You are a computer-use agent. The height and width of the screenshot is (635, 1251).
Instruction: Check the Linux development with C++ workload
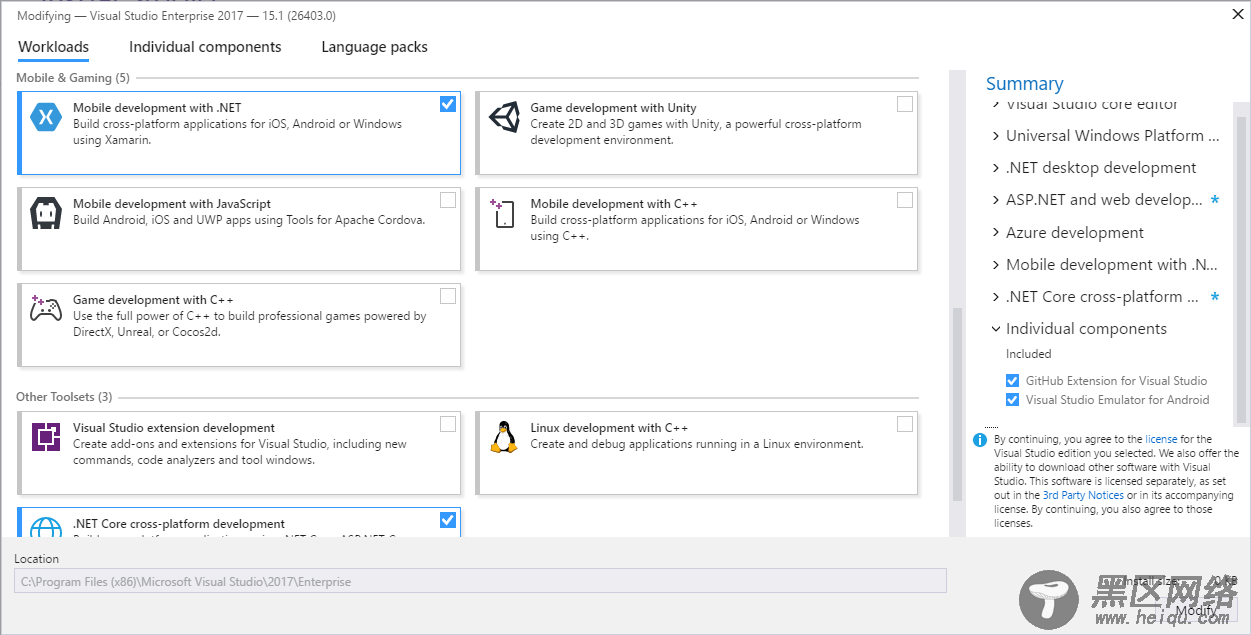point(905,424)
